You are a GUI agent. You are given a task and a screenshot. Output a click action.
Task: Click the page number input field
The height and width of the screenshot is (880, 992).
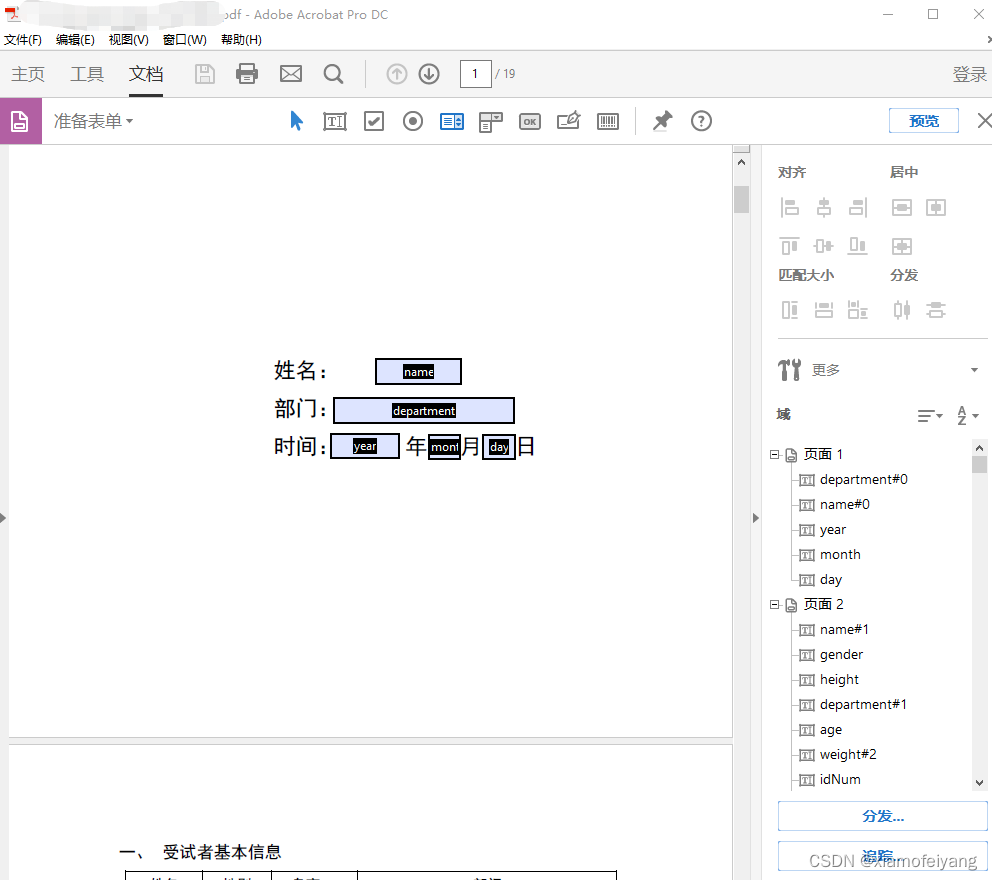[x=475, y=73]
